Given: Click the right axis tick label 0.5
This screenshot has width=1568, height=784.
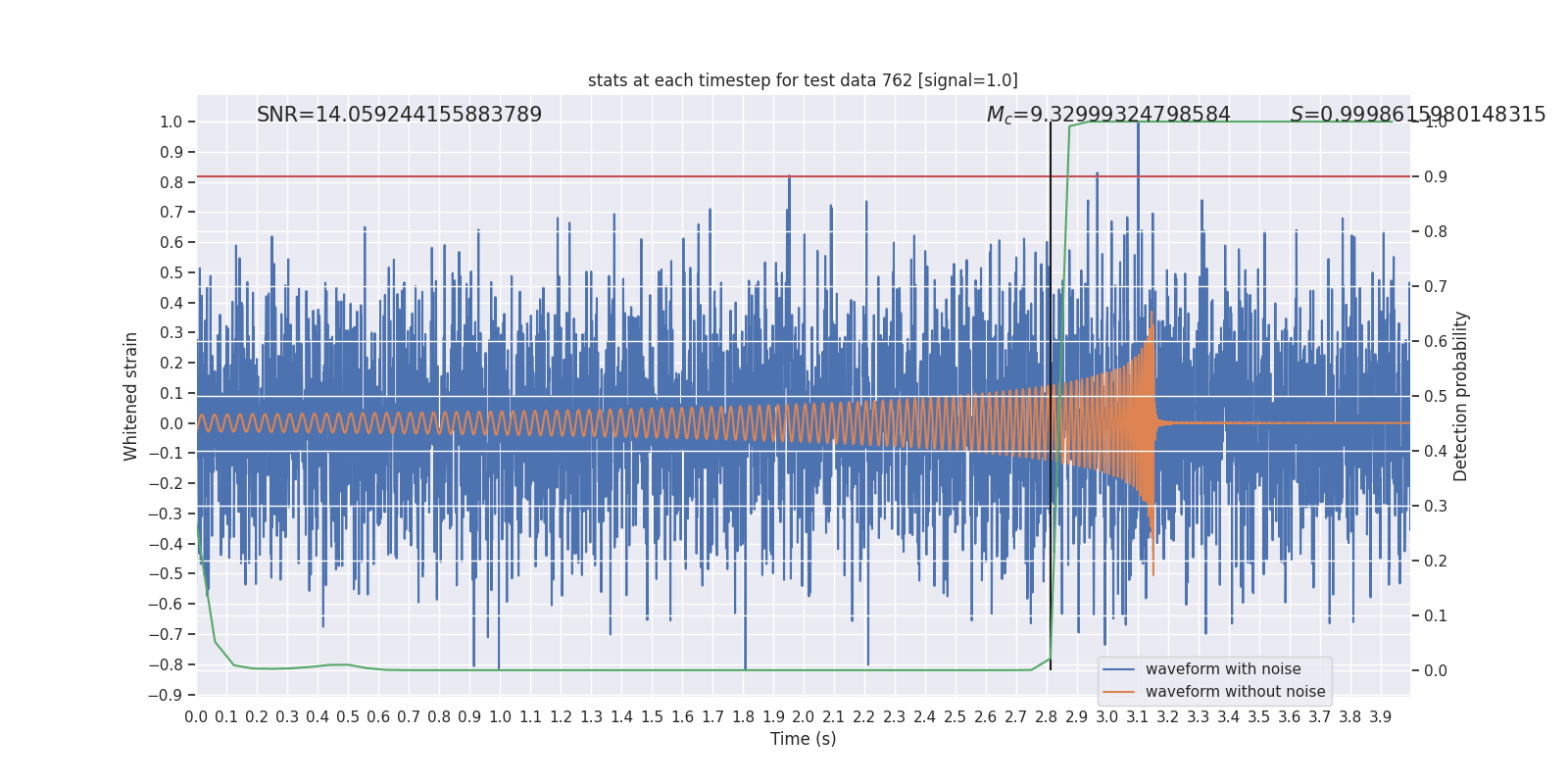Looking at the screenshot, I should [1436, 397].
